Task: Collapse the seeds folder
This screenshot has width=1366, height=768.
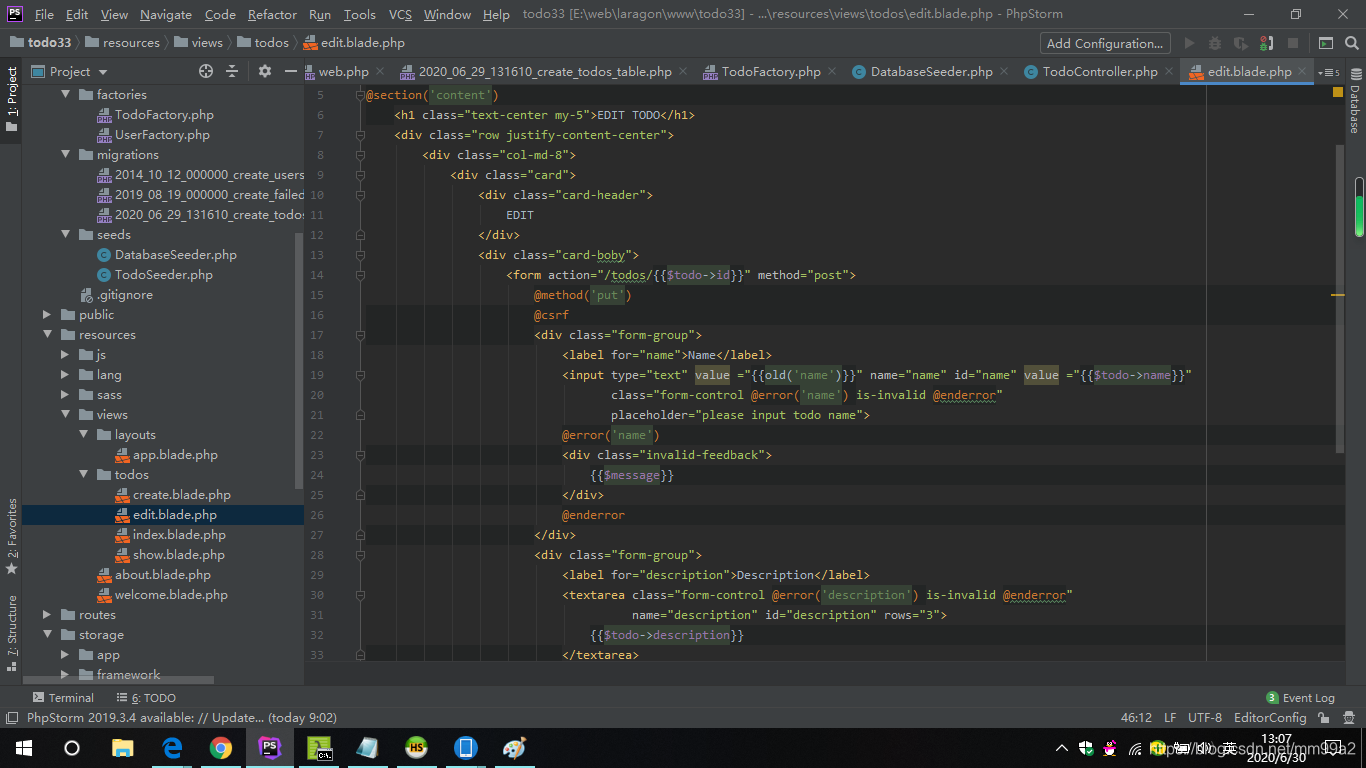Action: 65,235
